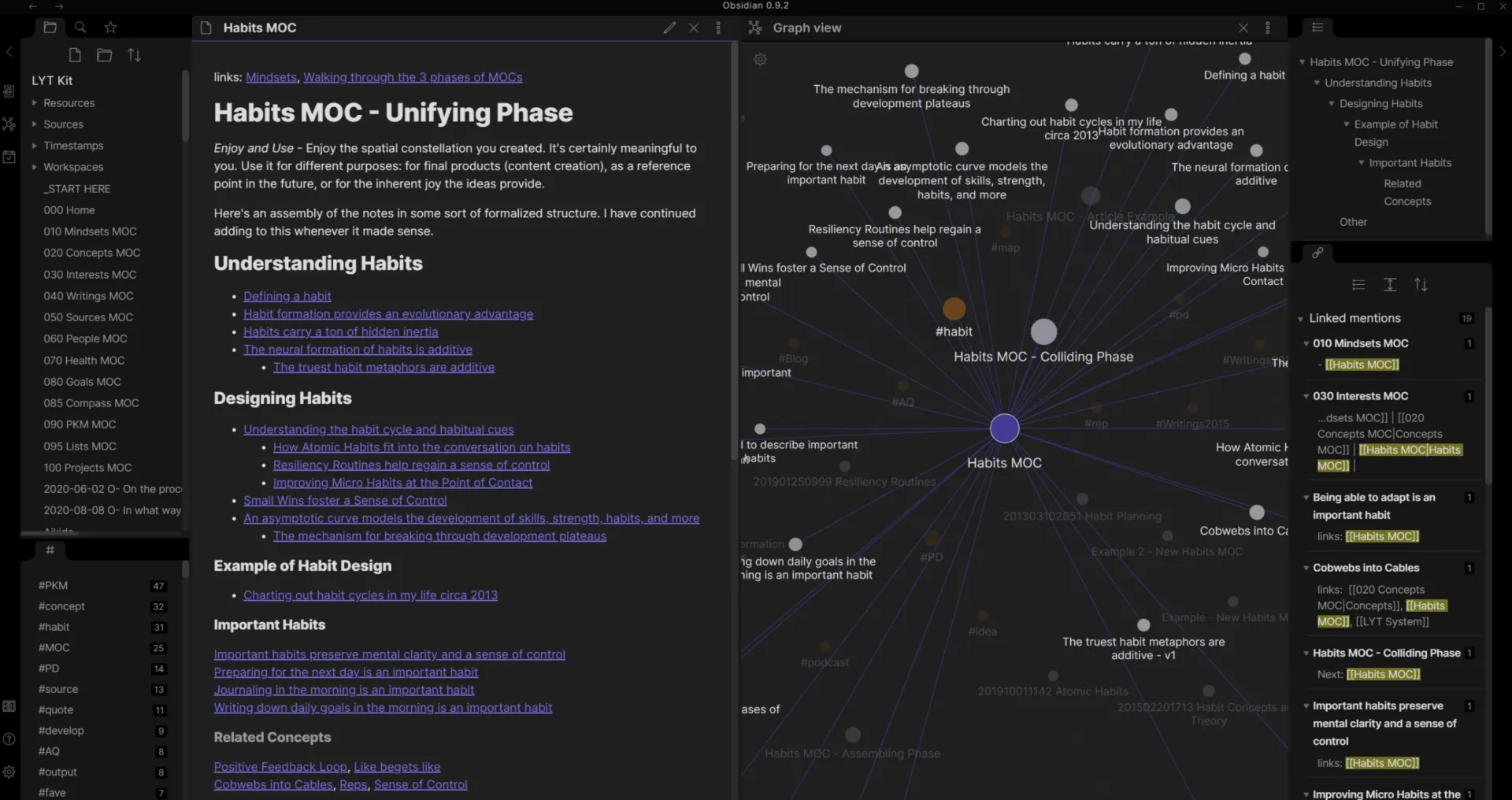Open _START HERE note

coord(76,189)
